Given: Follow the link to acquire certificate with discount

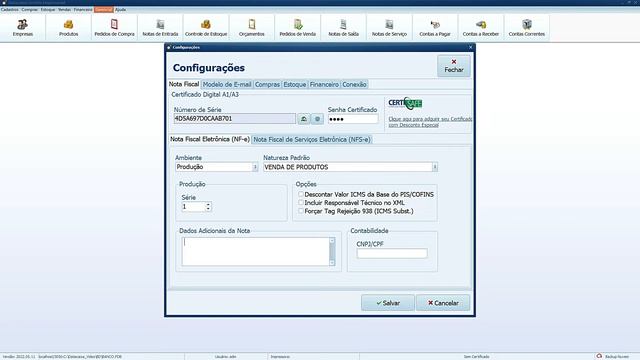Looking at the screenshot, I should coord(430,122).
